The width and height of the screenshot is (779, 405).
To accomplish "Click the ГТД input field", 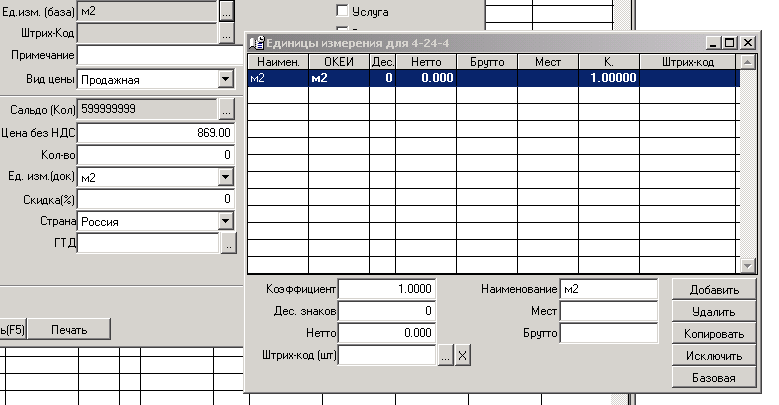I will point(148,243).
